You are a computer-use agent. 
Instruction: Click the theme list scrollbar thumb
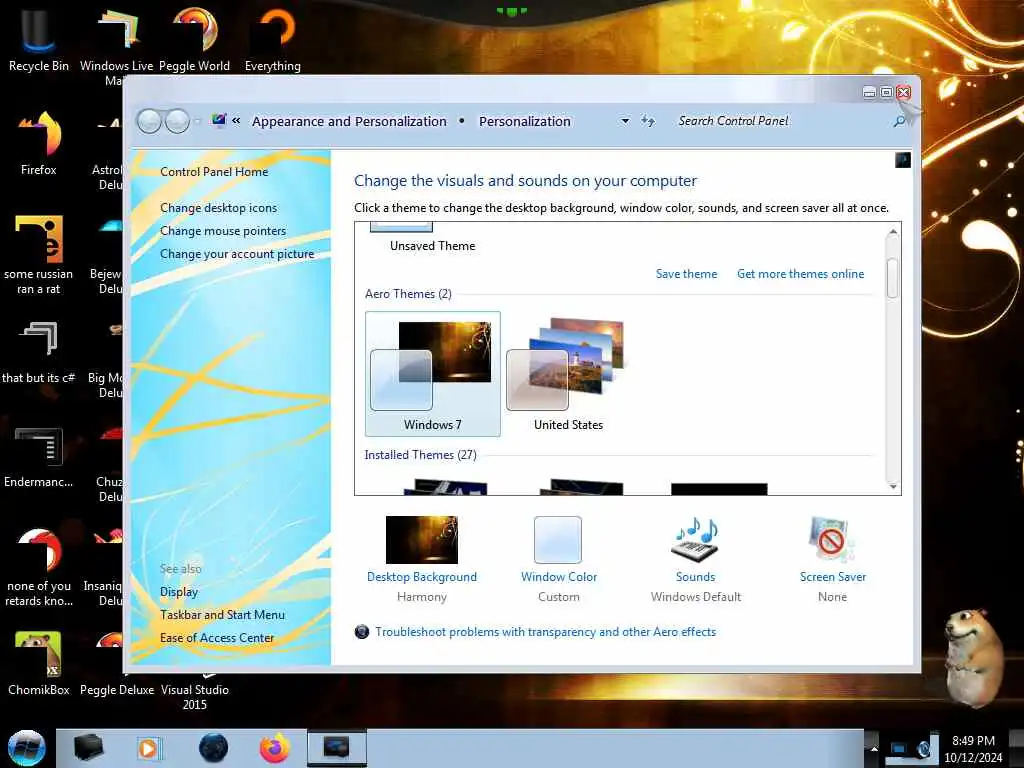(893, 279)
